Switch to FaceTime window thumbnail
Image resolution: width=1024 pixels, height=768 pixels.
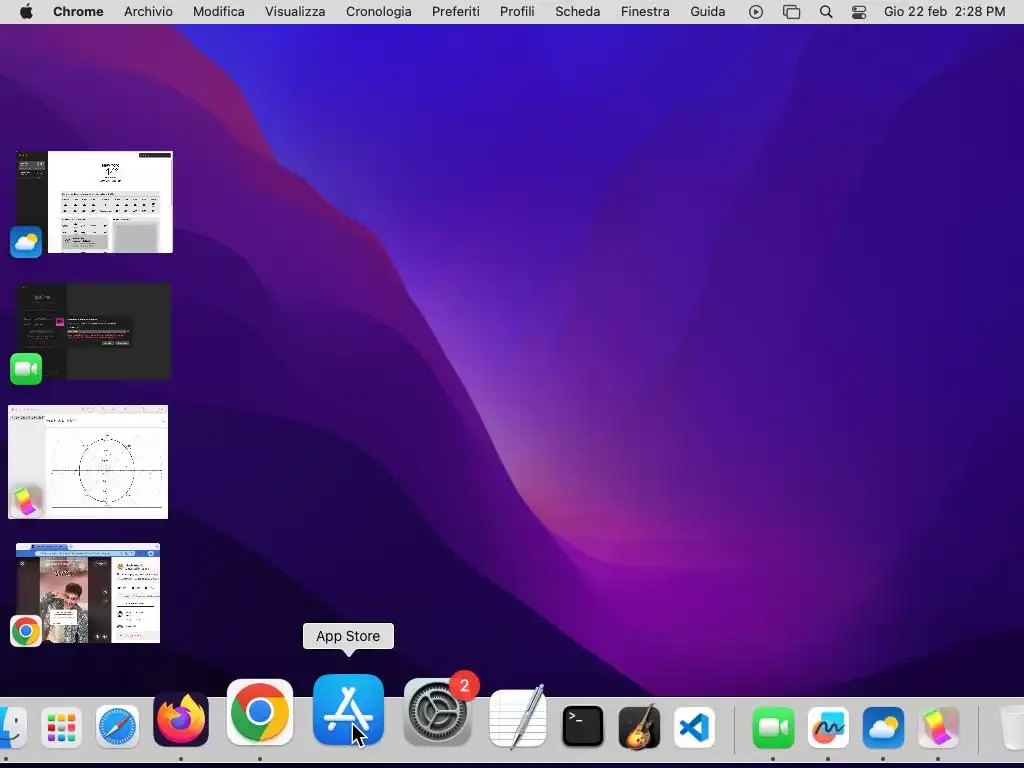click(94, 332)
